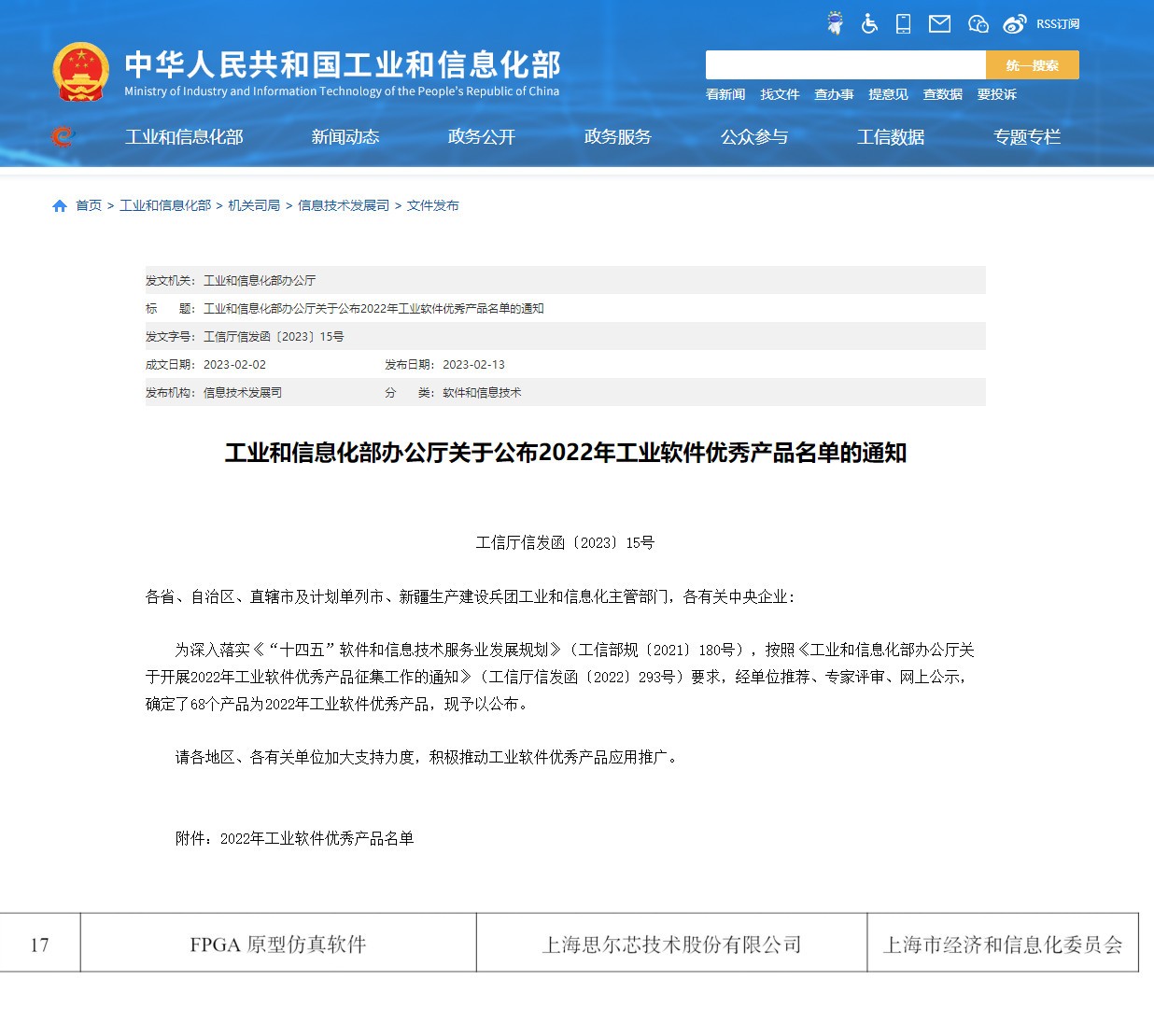Open the Weibo icon in header

[1014, 23]
